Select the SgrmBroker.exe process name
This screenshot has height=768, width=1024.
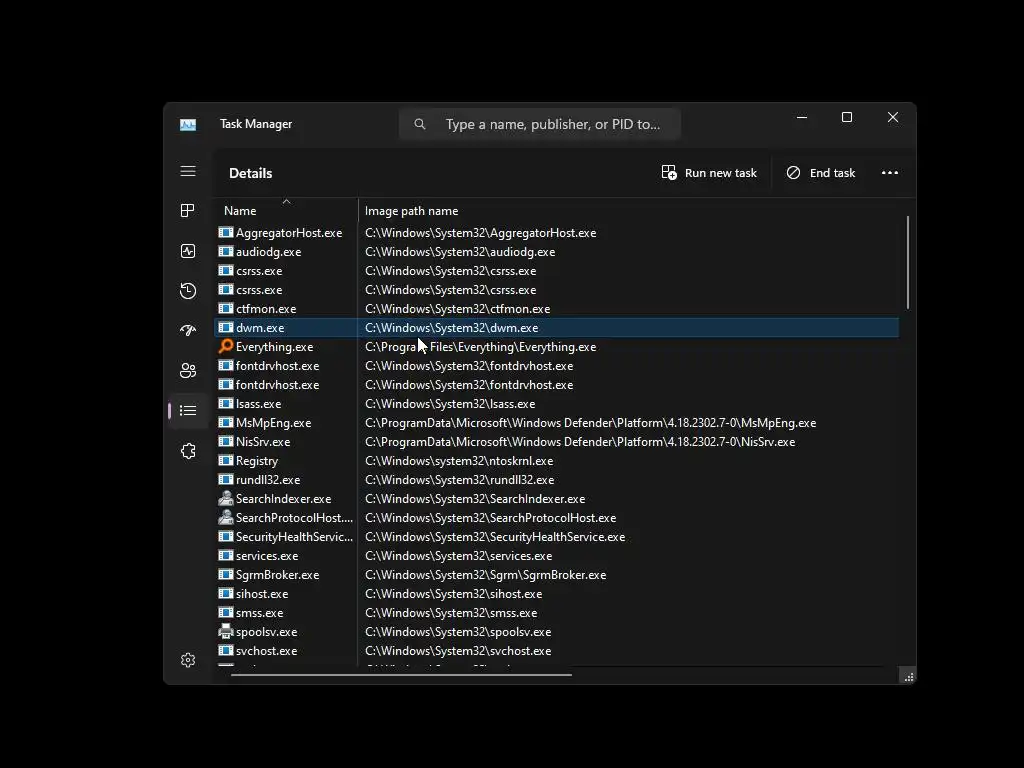coord(278,575)
